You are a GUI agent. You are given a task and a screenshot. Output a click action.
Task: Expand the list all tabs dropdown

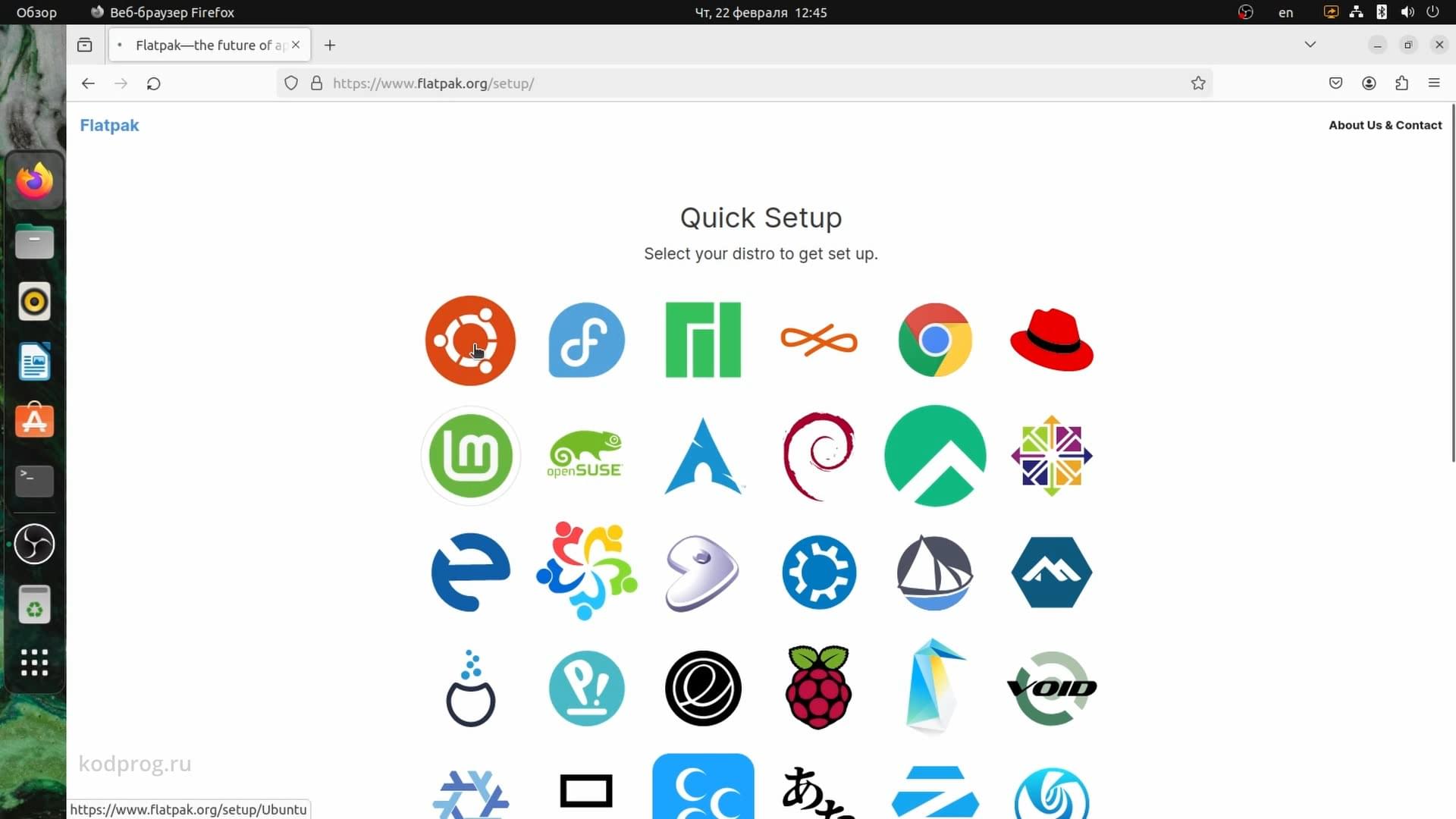tap(1310, 45)
